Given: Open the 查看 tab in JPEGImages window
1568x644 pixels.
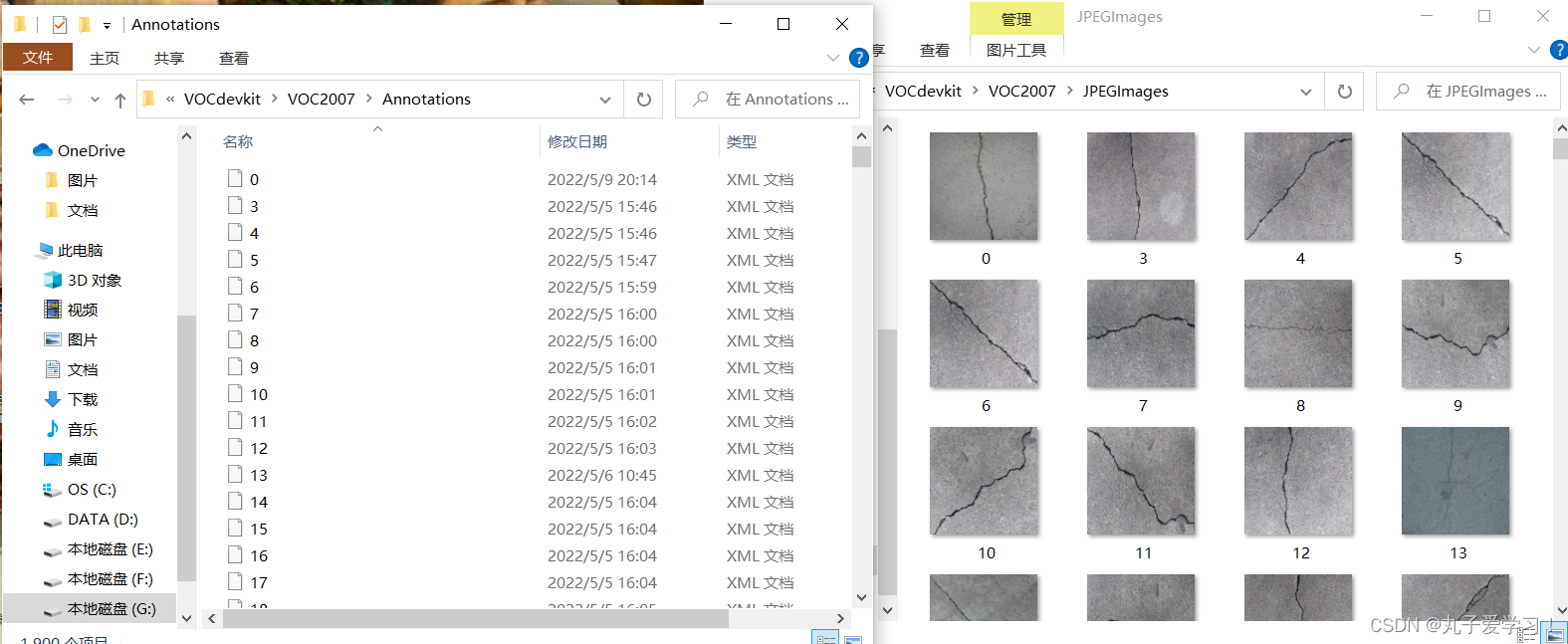Looking at the screenshot, I should (x=935, y=50).
